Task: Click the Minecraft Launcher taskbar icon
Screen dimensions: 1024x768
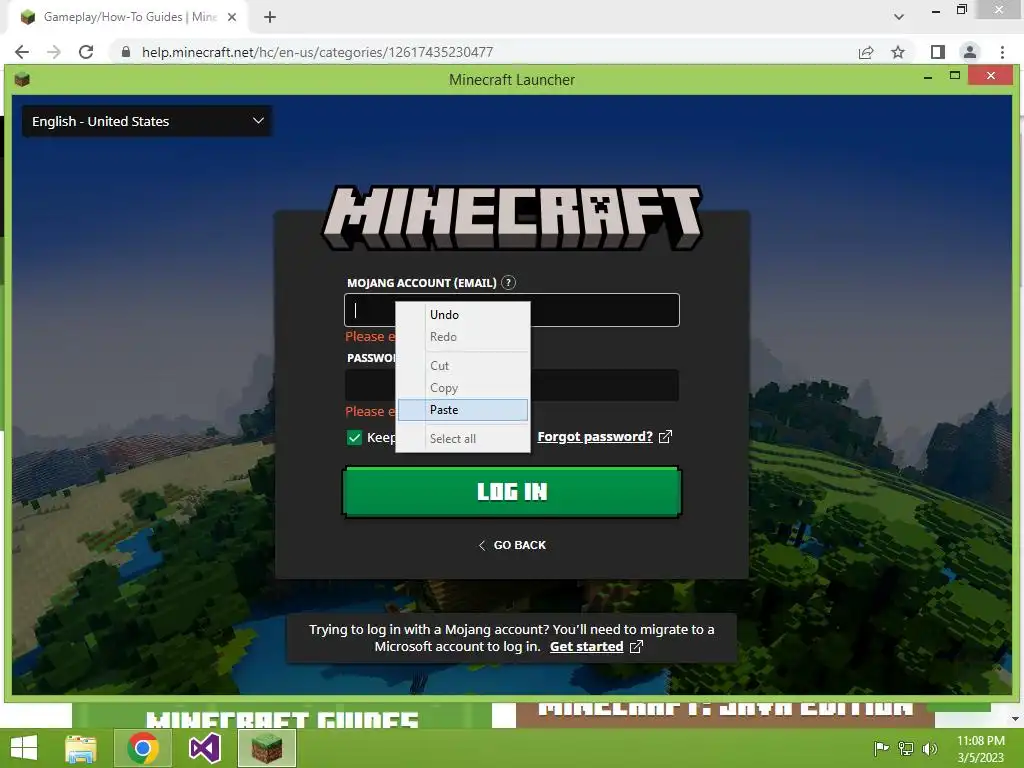Action: pyautogui.click(x=267, y=748)
